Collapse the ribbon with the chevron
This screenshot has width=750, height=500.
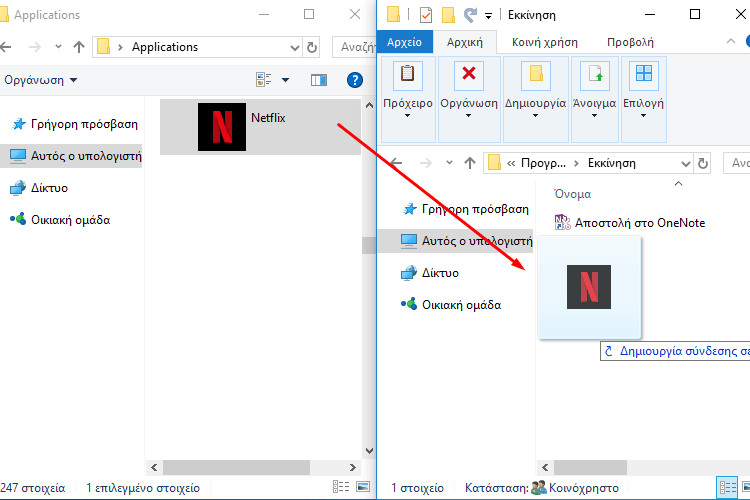(730, 41)
